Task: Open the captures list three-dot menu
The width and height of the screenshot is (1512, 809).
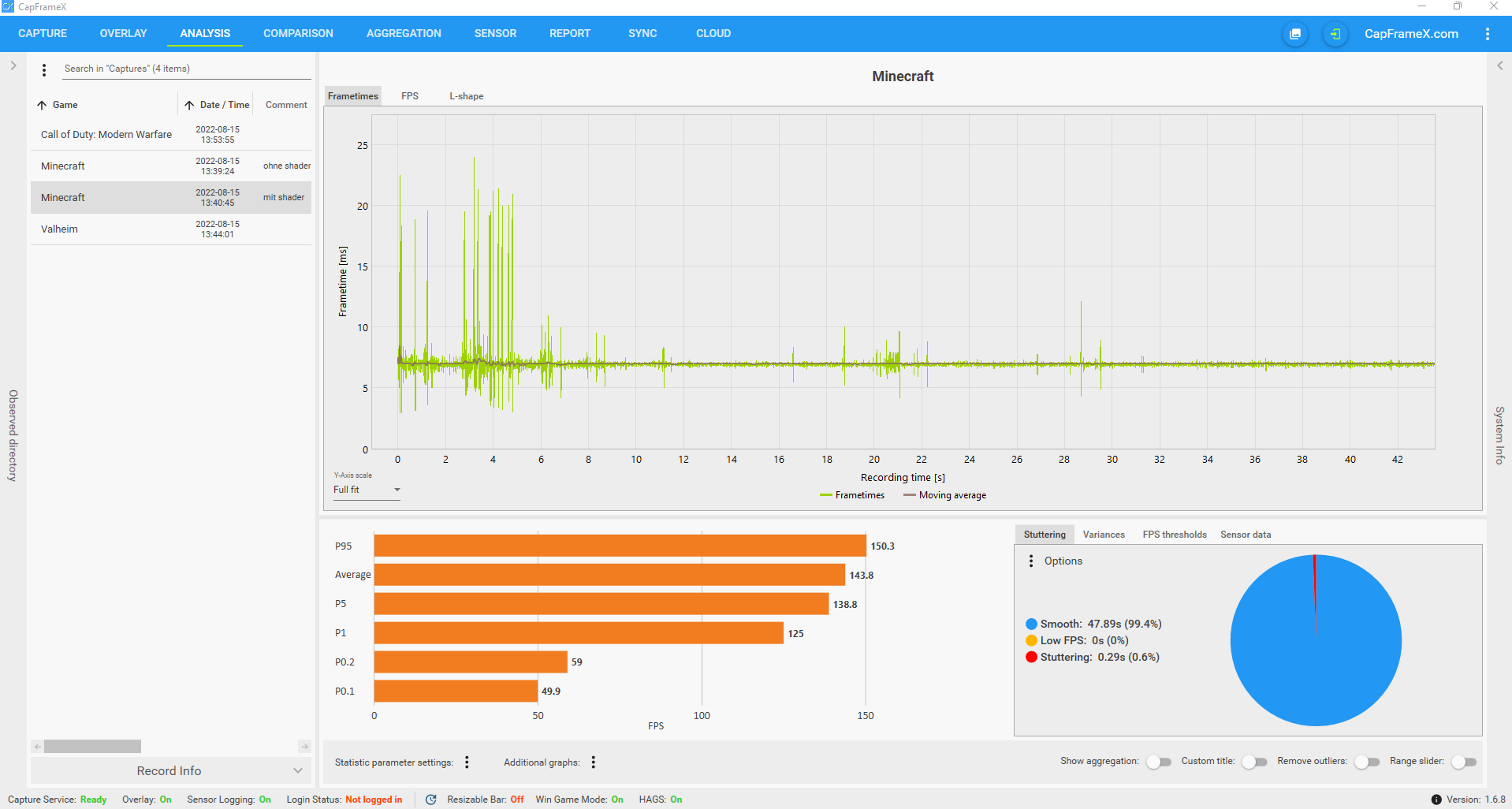Action: [x=44, y=70]
